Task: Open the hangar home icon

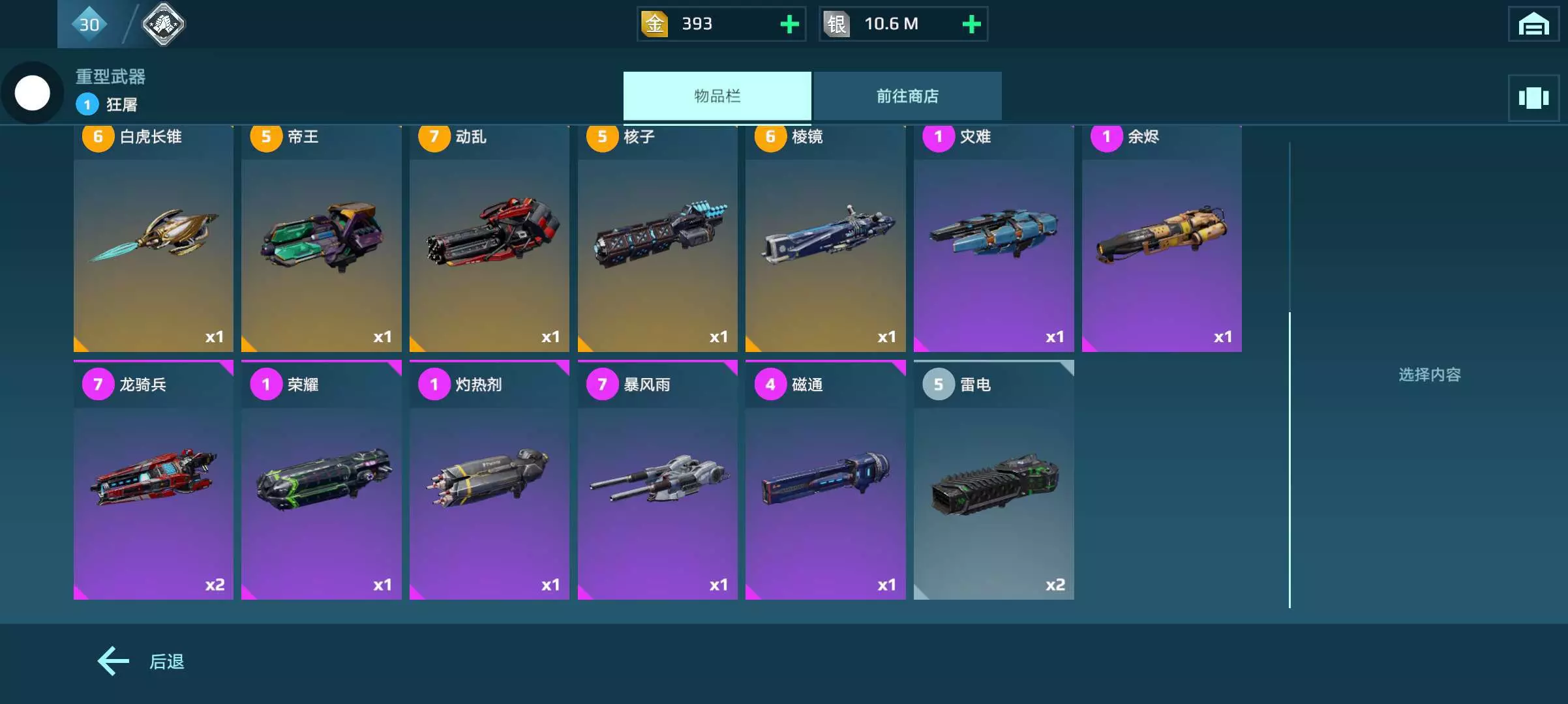Action: pos(1533,25)
